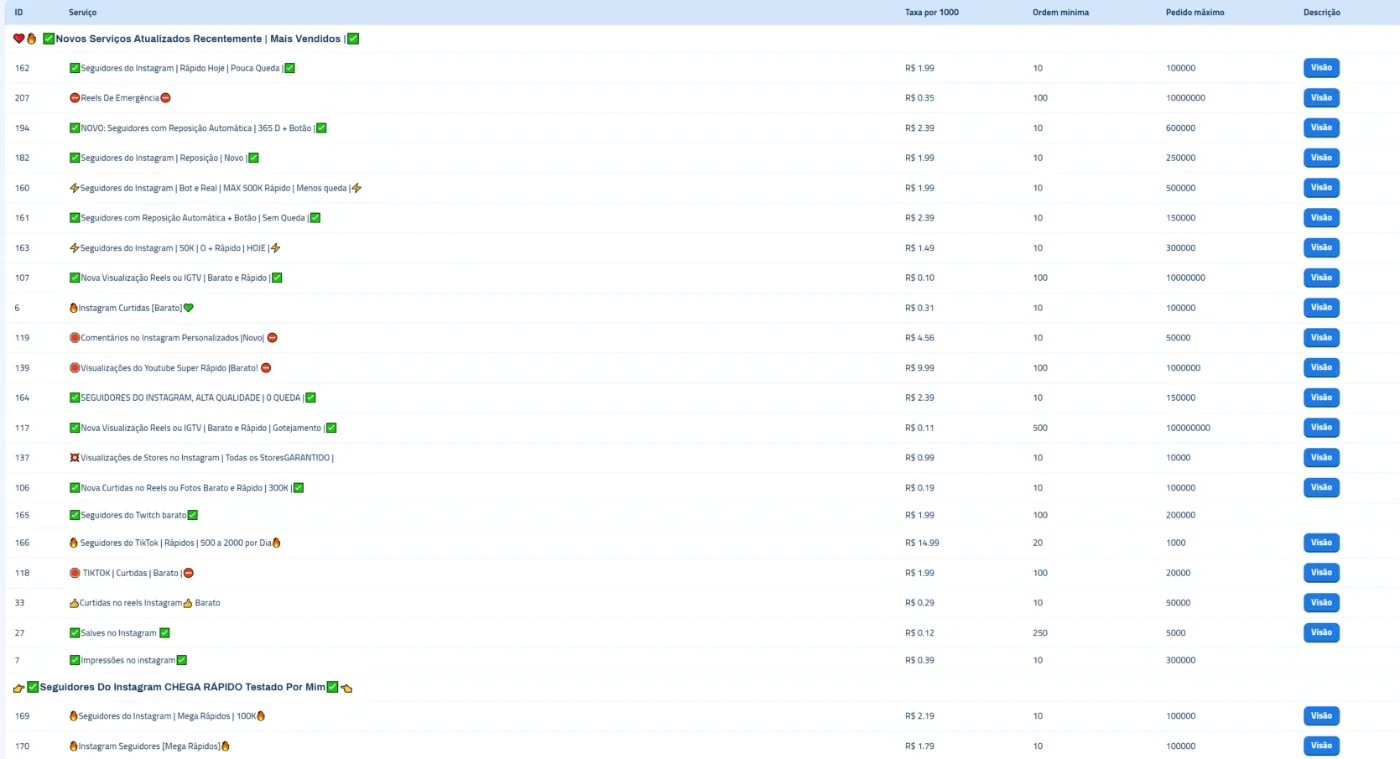
Task: Click thumbs-up icon before Curtidas no reels Instagram
Action: [74, 603]
